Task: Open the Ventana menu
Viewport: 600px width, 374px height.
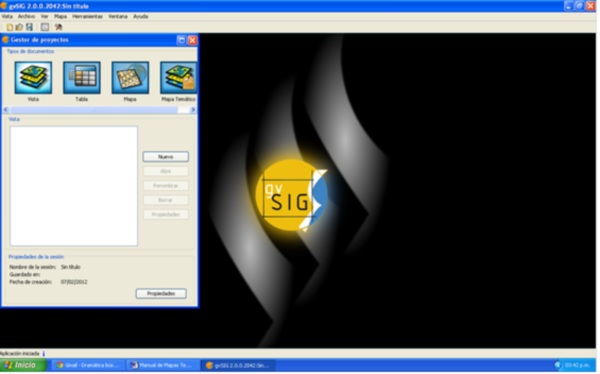Action: point(117,16)
